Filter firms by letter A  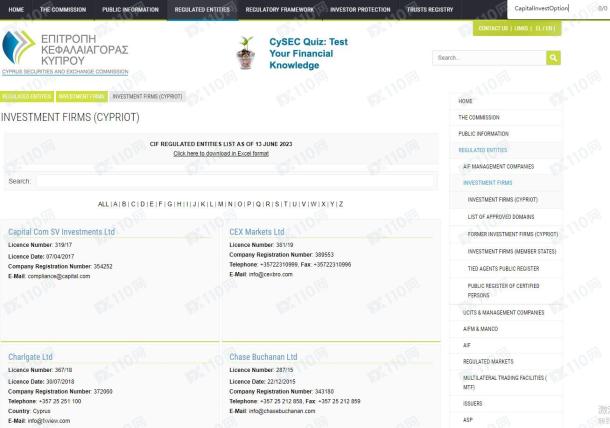[115, 204]
